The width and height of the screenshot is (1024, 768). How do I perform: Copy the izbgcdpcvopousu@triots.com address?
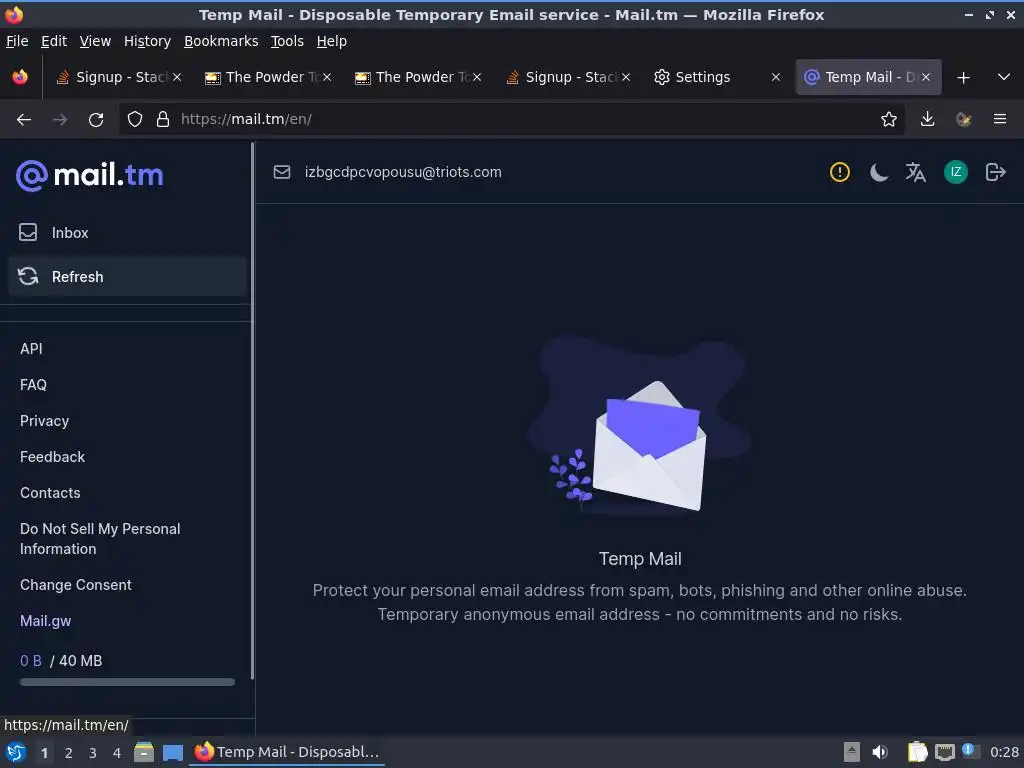pos(403,172)
